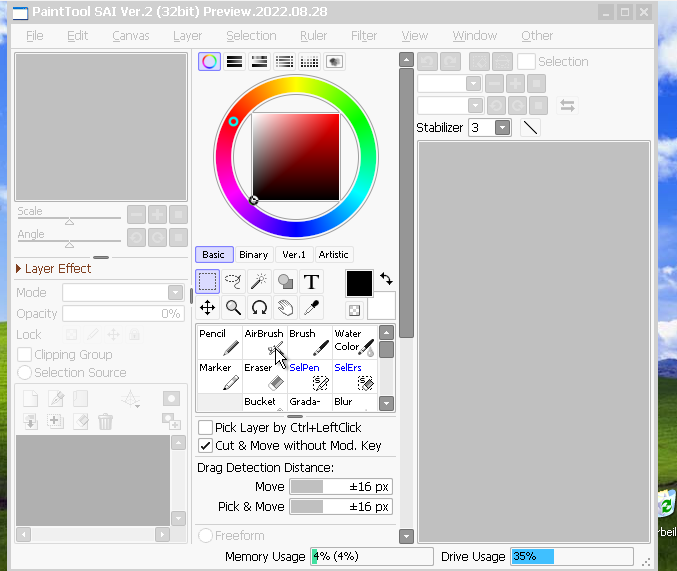This screenshot has width=677, height=571.
Task: Toggle the transparent color icon
Action: point(354,310)
